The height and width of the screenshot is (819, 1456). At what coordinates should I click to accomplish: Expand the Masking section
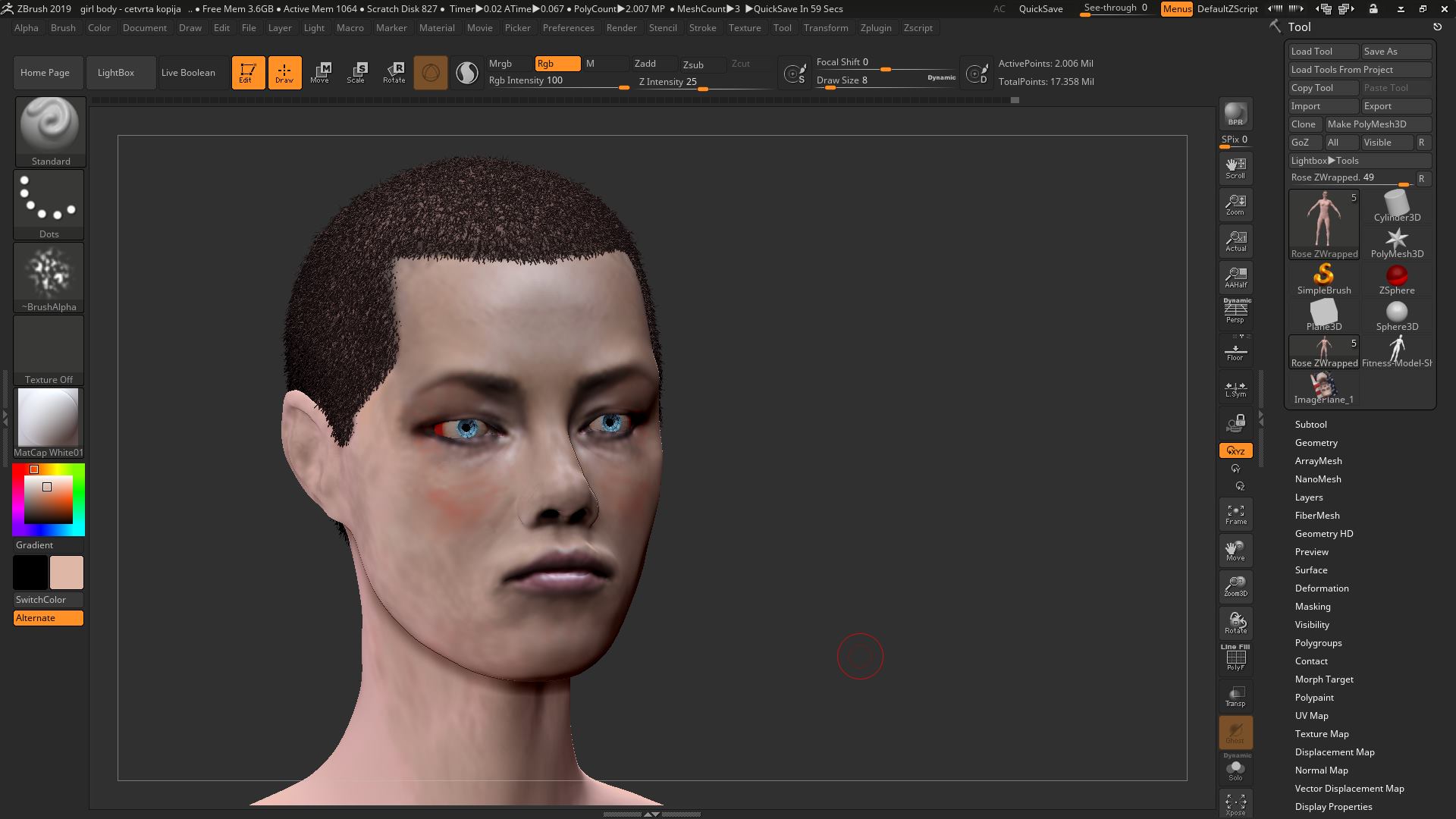1312,607
